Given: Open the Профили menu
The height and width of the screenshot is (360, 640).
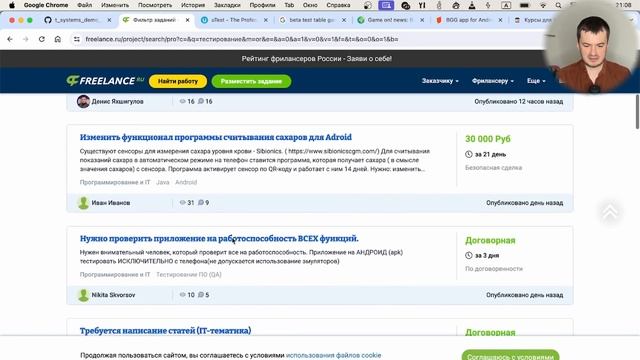Looking at the screenshot, I should 262,5.
